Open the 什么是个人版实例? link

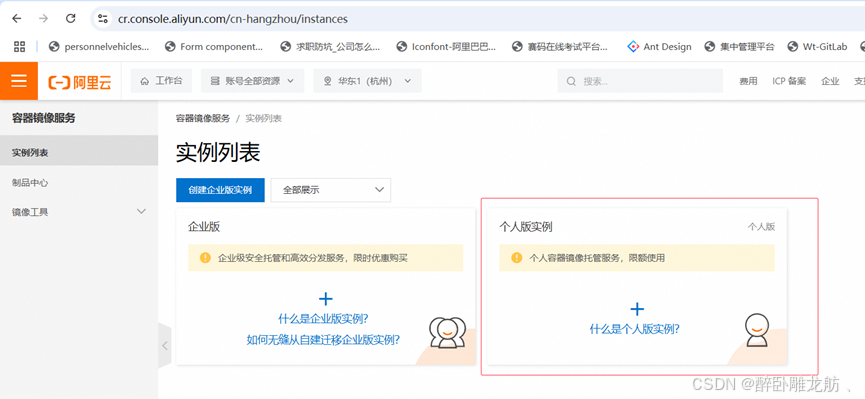(x=635, y=329)
